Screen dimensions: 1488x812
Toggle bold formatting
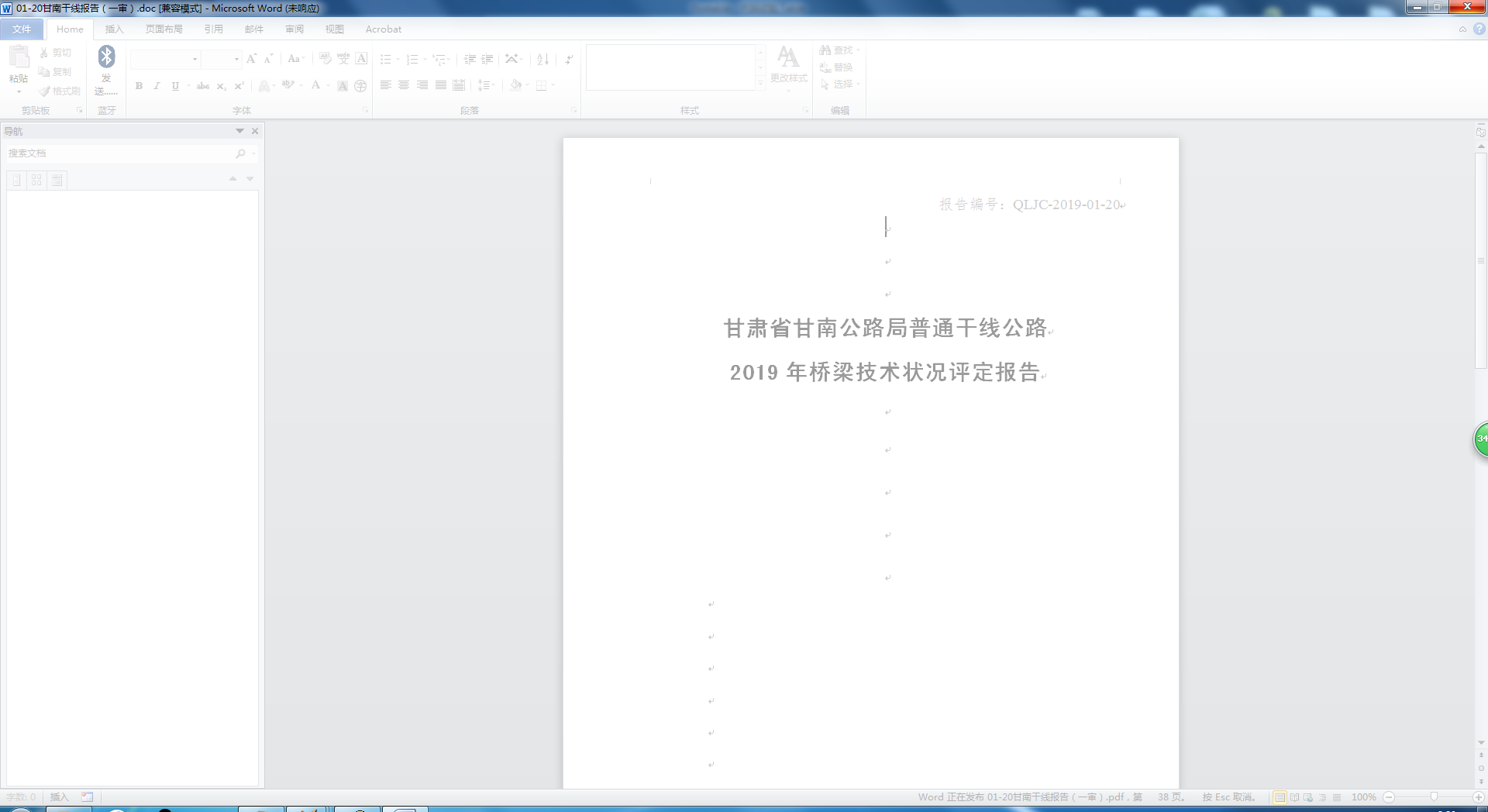tap(139, 86)
